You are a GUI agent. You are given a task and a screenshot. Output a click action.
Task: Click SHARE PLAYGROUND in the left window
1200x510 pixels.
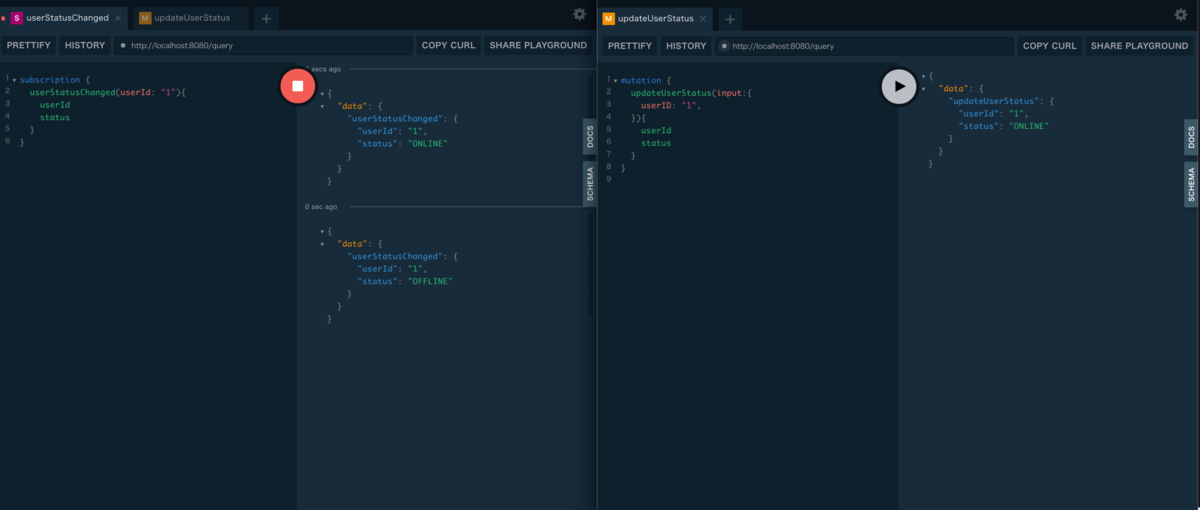point(538,46)
